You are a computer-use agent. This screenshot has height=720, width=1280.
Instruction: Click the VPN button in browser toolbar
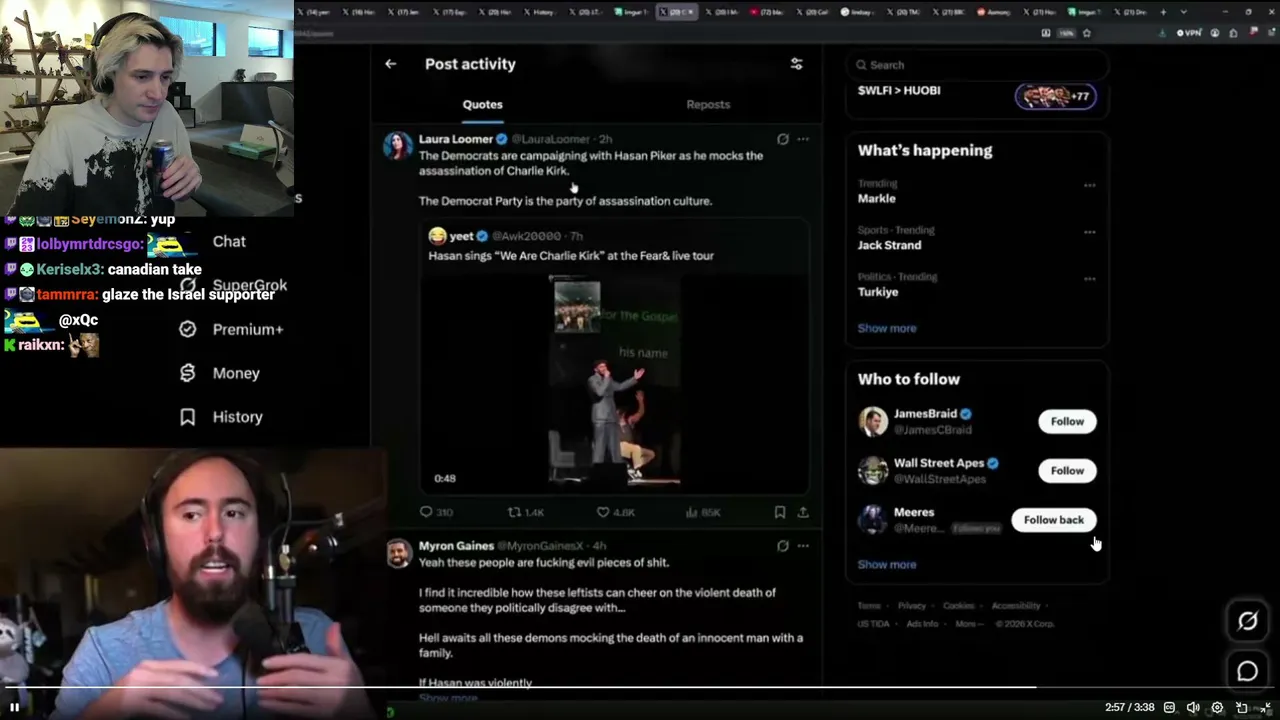(x=1189, y=33)
